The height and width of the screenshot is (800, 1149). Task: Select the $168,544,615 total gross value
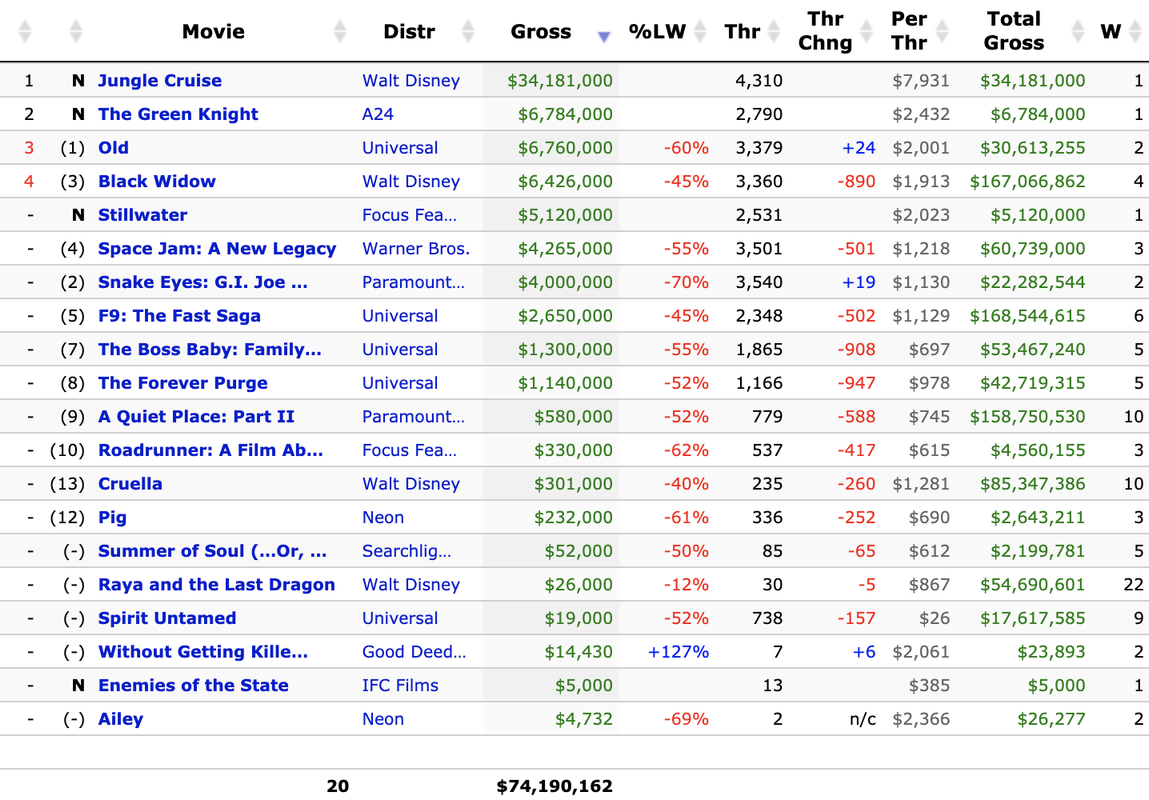pos(1027,316)
